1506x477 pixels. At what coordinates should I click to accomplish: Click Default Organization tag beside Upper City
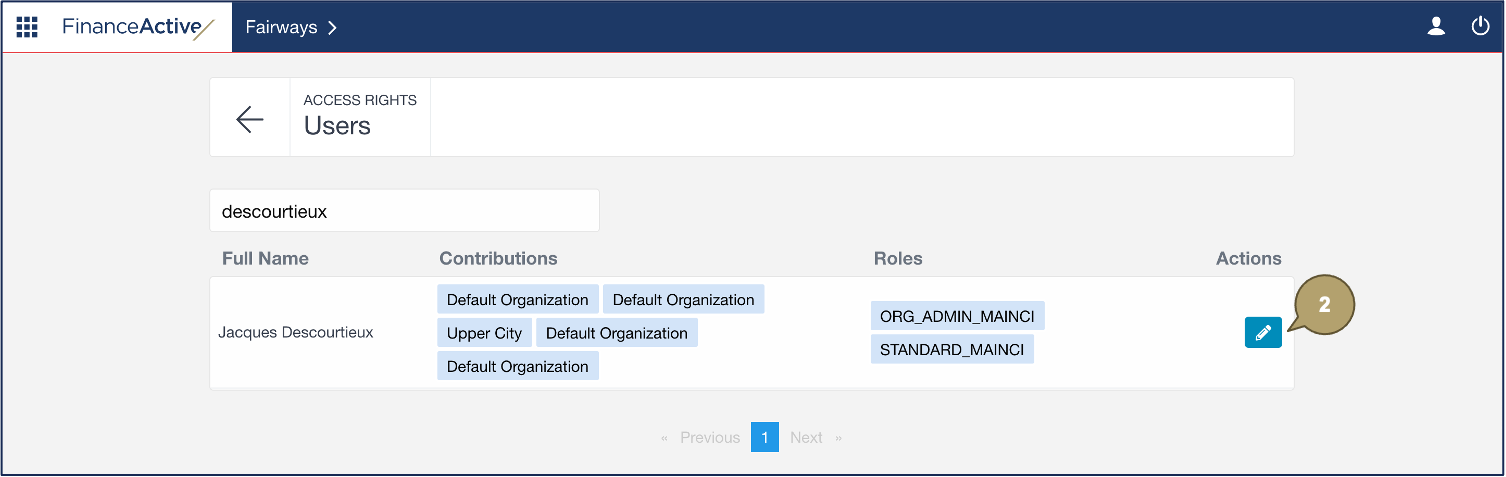pos(616,333)
